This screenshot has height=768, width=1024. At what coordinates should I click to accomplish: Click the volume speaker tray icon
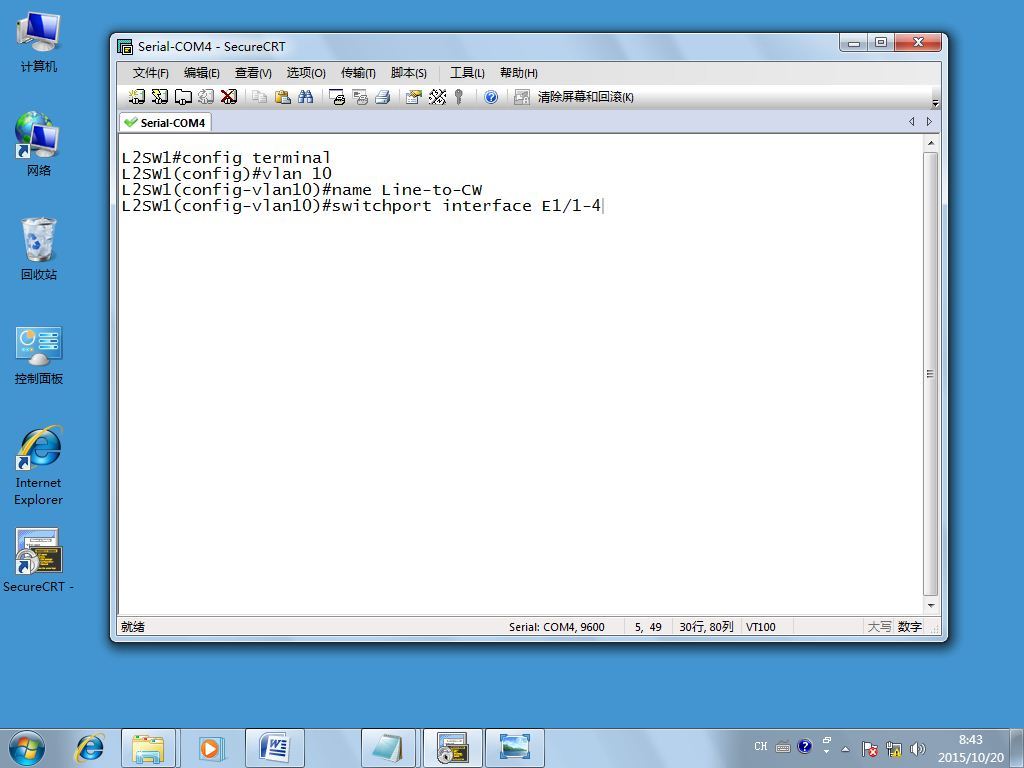(918, 748)
